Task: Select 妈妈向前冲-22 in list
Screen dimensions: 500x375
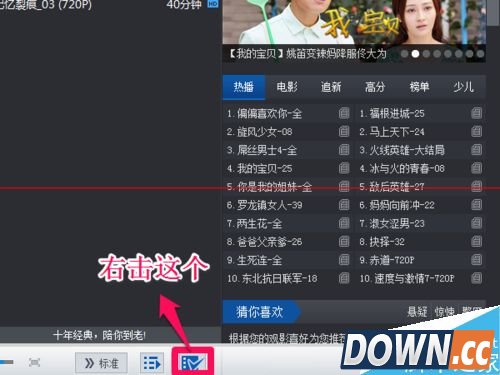Action: pos(397,205)
